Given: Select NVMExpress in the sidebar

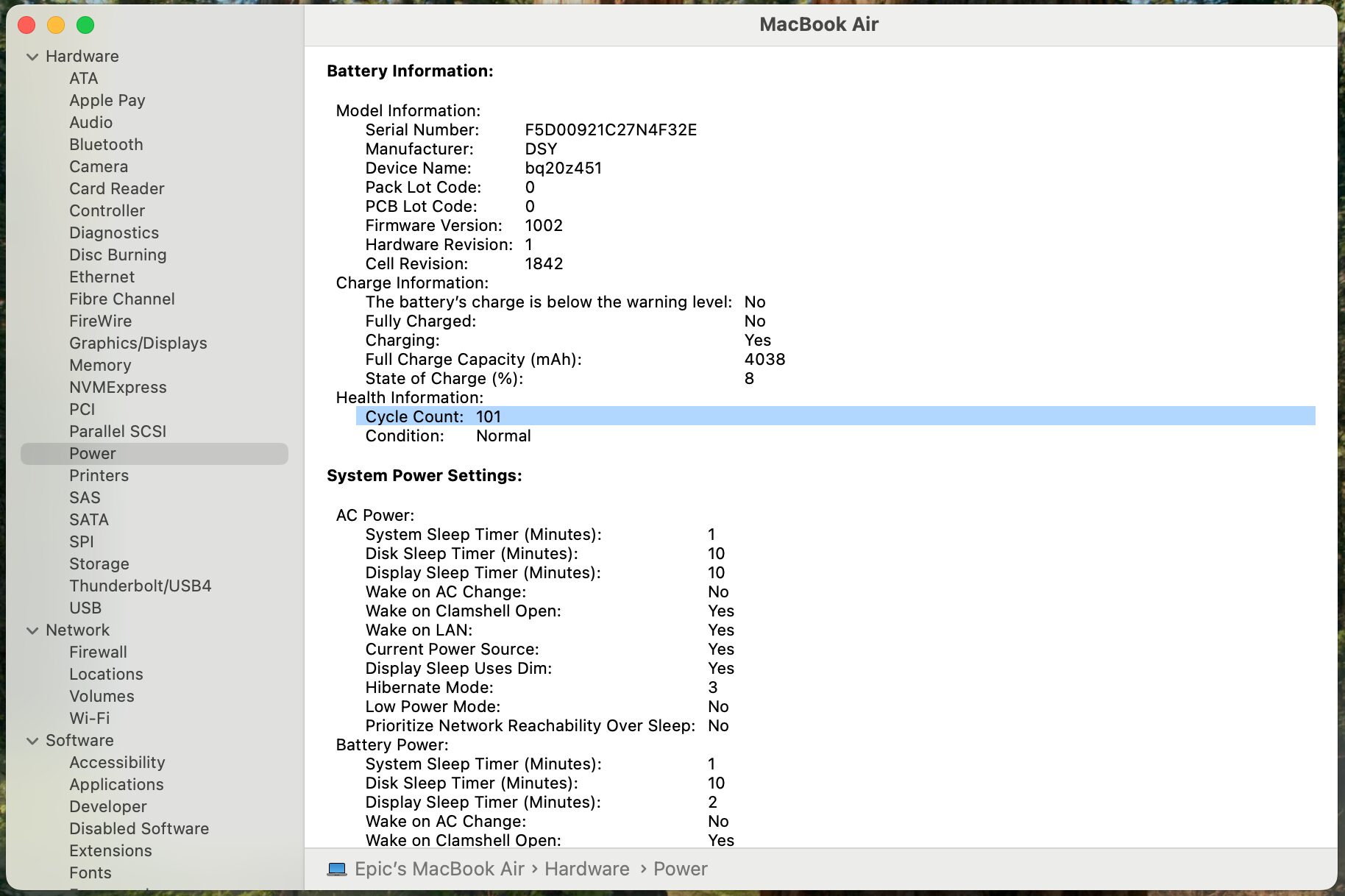Looking at the screenshot, I should [x=118, y=387].
